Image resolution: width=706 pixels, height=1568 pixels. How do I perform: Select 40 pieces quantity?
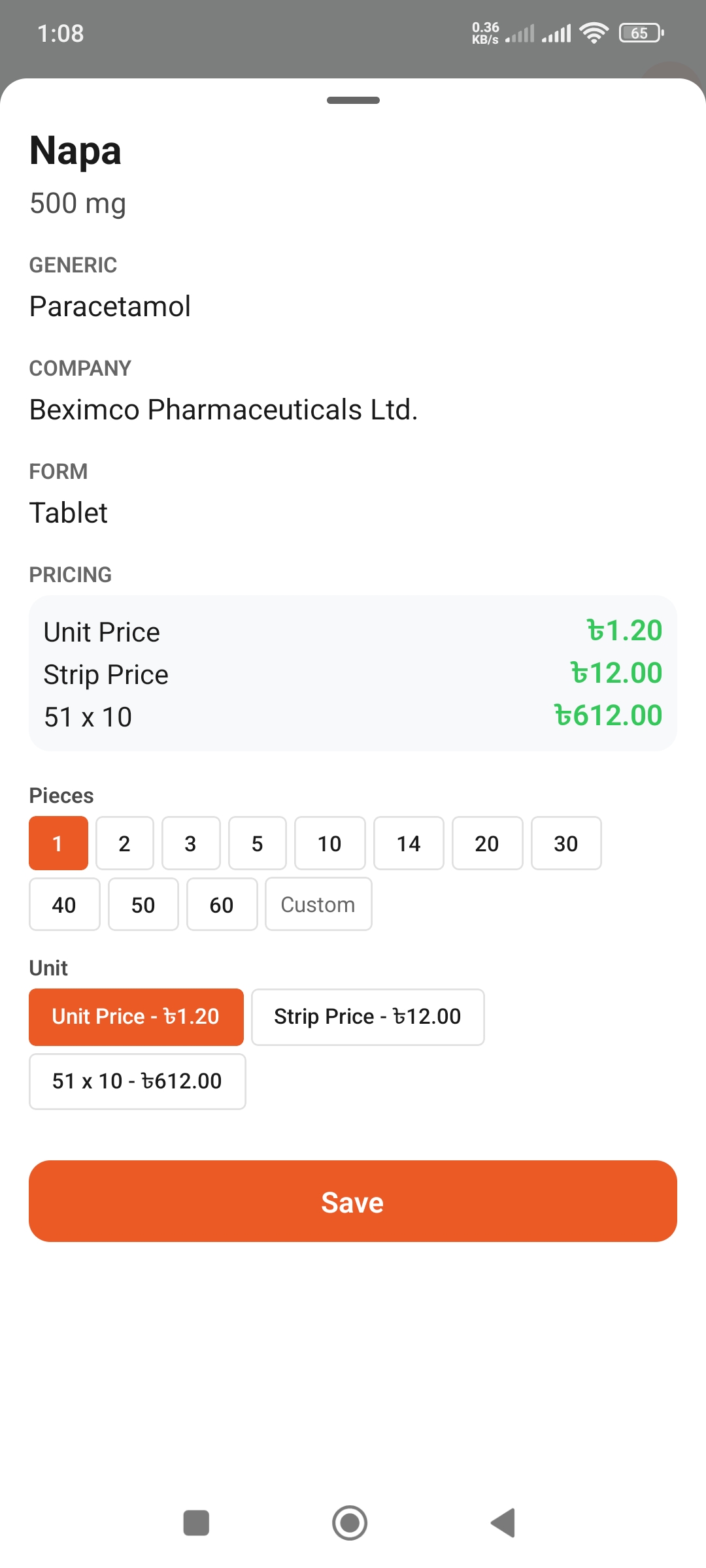pyautogui.click(x=64, y=905)
